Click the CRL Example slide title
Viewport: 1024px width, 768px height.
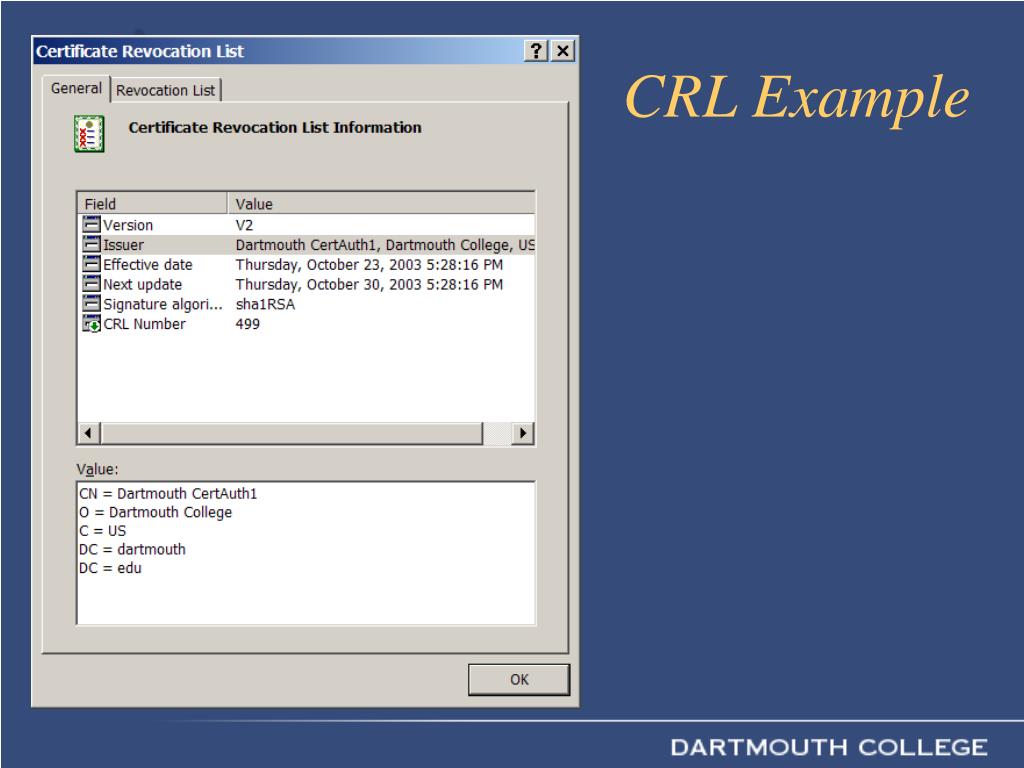click(x=797, y=97)
